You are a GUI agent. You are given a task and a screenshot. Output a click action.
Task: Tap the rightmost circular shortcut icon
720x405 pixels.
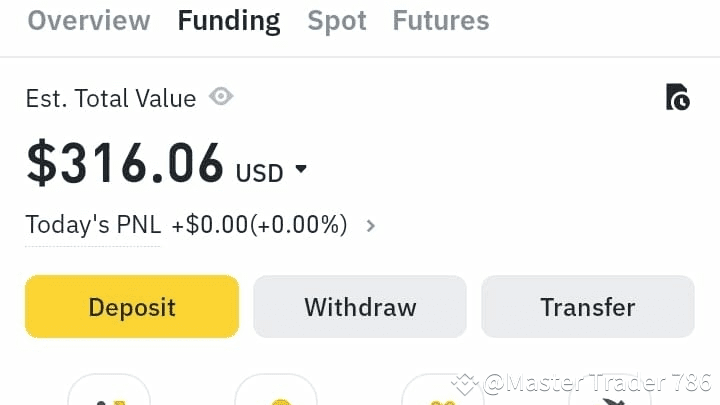coord(610,393)
